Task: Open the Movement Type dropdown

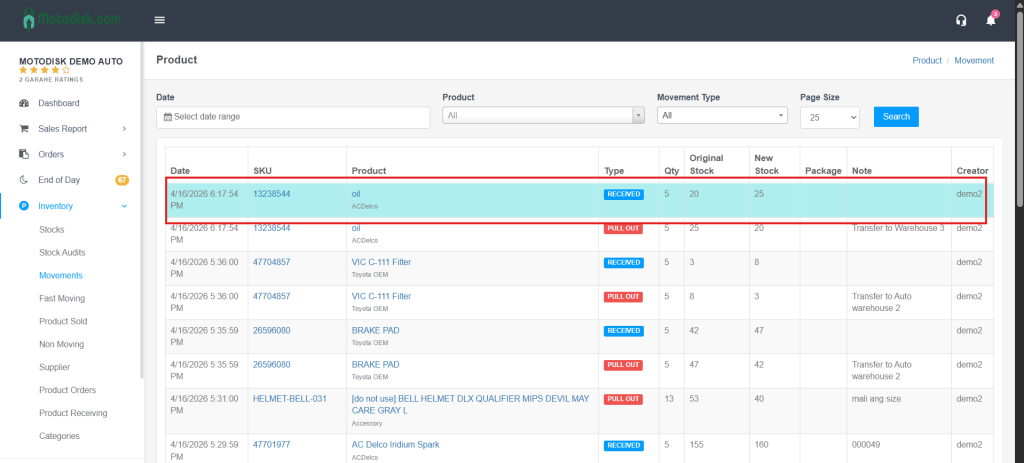Action: [x=721, y=116]
